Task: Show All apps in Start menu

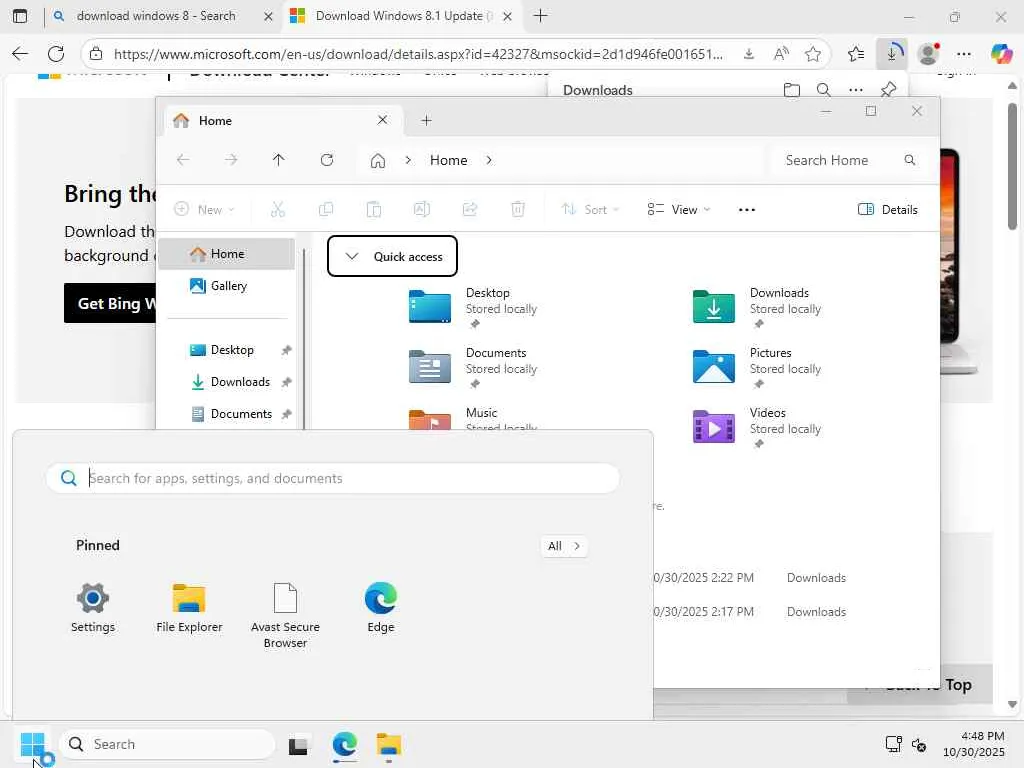Action: click(x=564, y=546)
